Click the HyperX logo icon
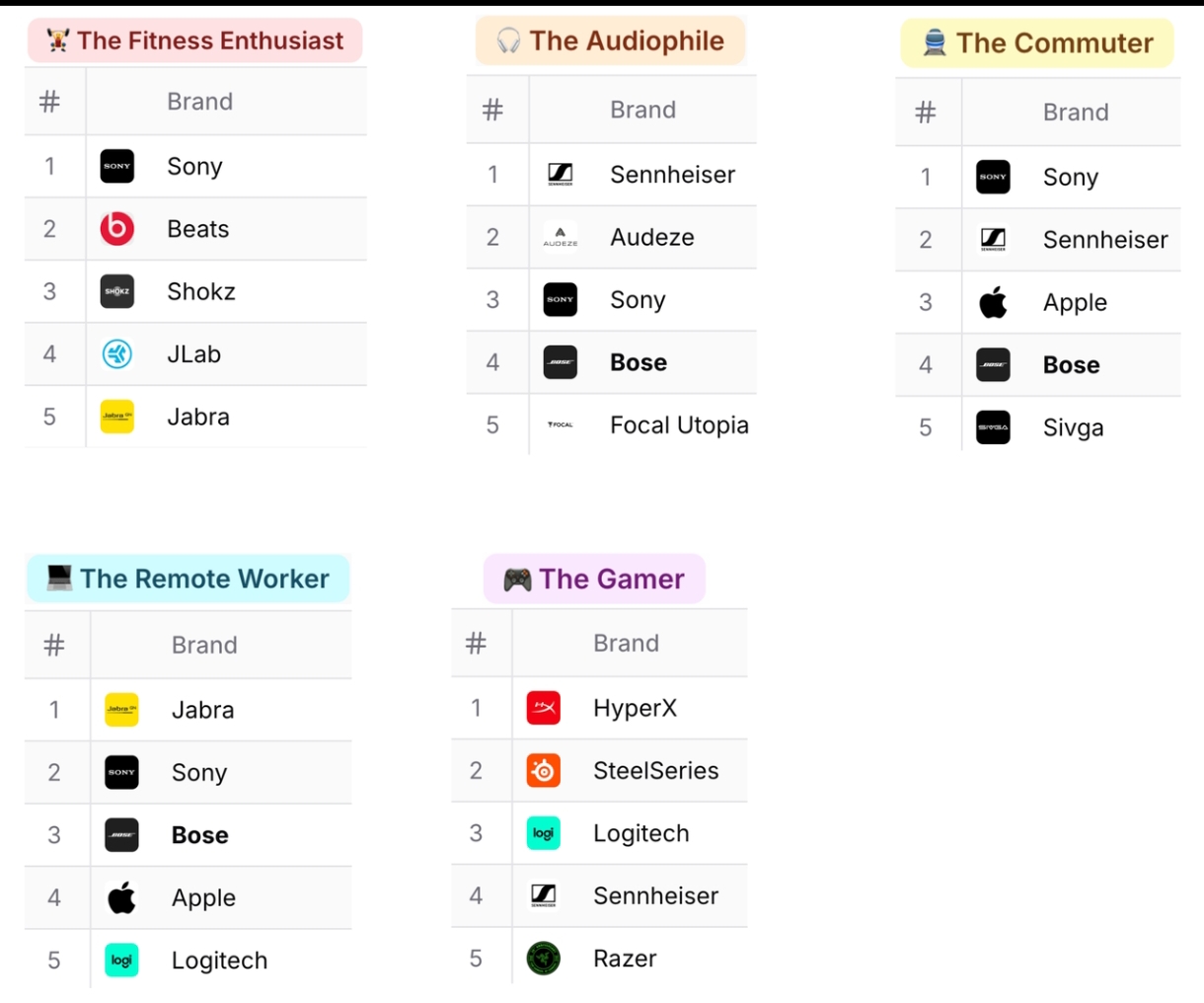The image size is (1204, 1003). pos(544,708)
